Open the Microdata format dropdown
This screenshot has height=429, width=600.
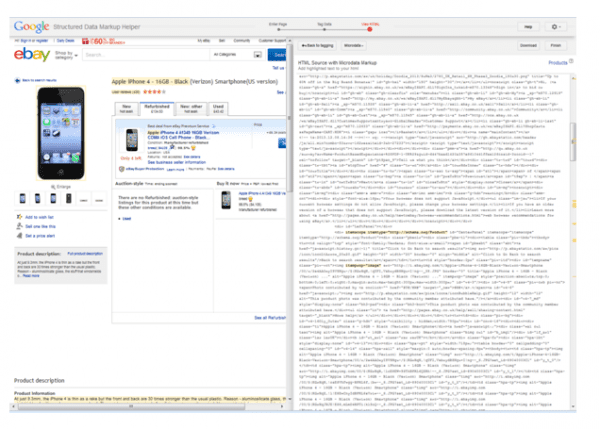tap(353, 46)
